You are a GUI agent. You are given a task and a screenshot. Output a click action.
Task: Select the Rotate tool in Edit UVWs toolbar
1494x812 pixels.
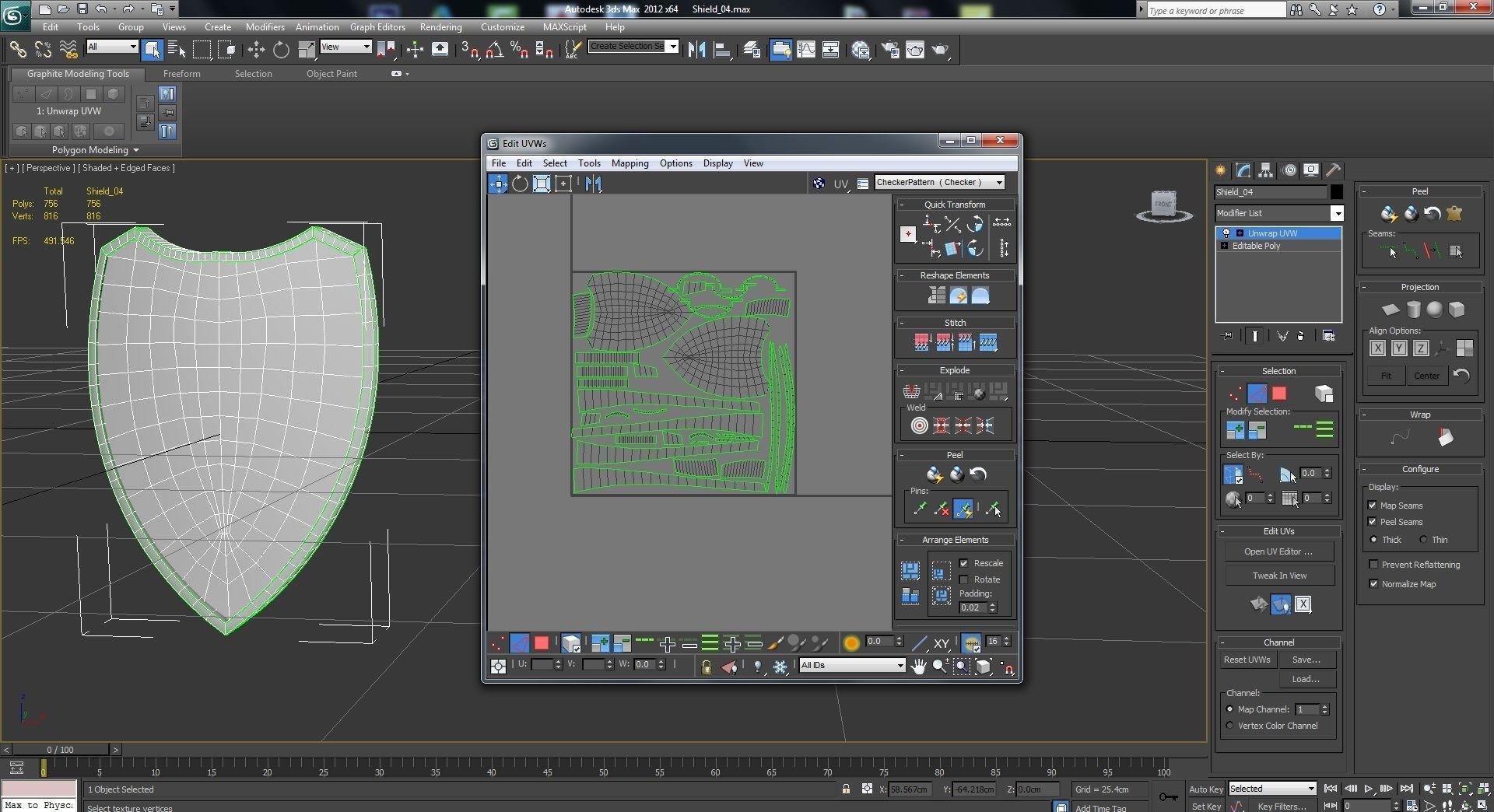point(520,184)
